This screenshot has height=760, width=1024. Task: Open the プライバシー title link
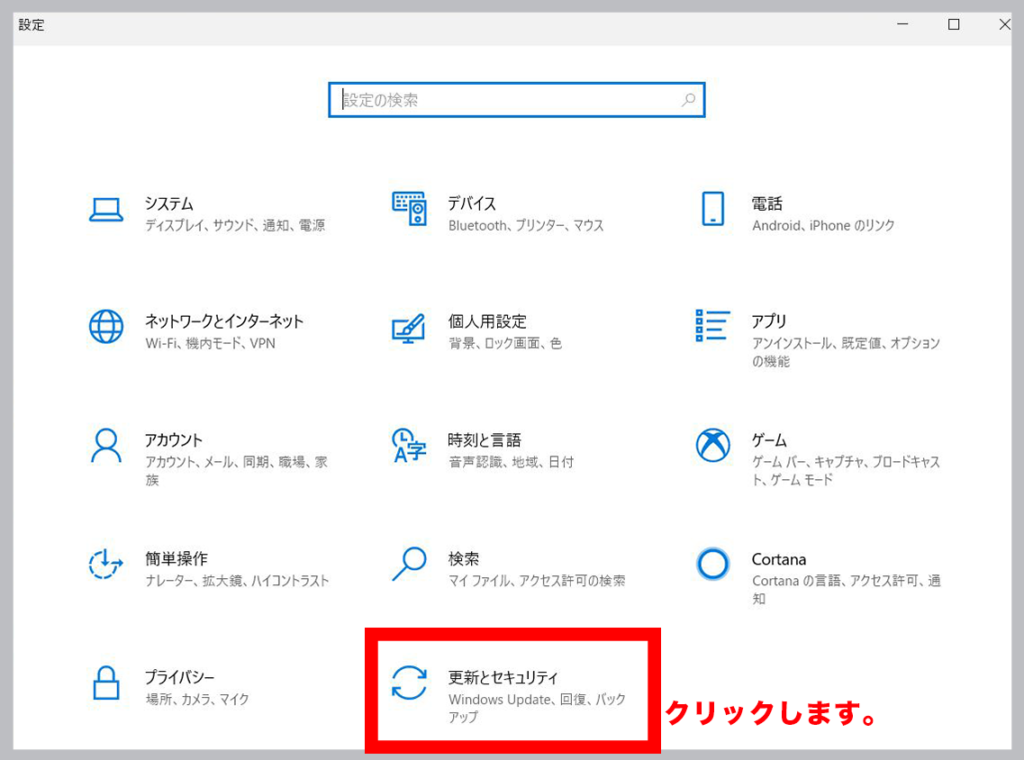(180, 678)
